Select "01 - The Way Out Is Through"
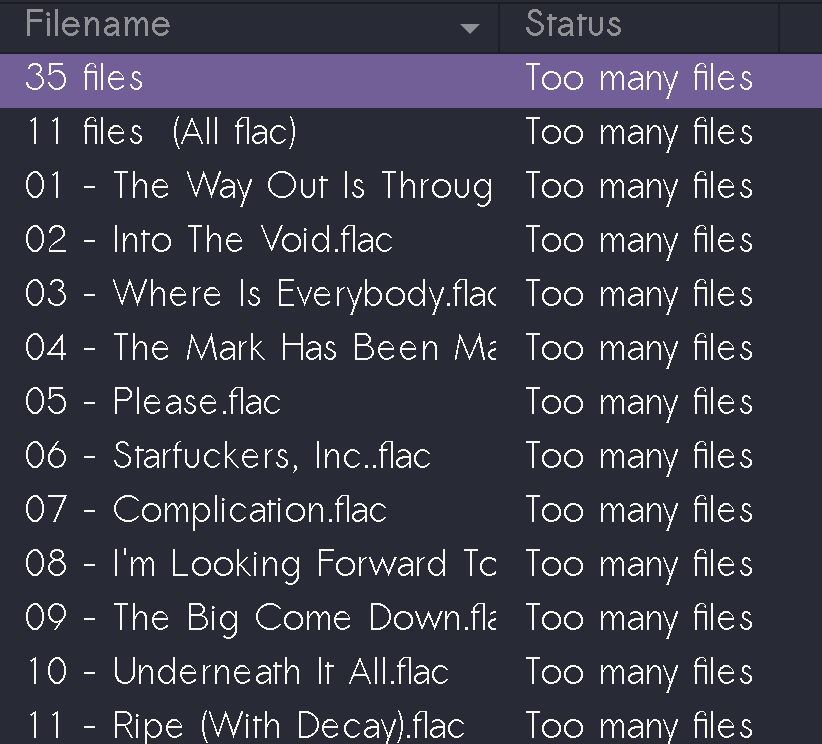The height and width of the screenshot is (744, 822). click(200, 185)
